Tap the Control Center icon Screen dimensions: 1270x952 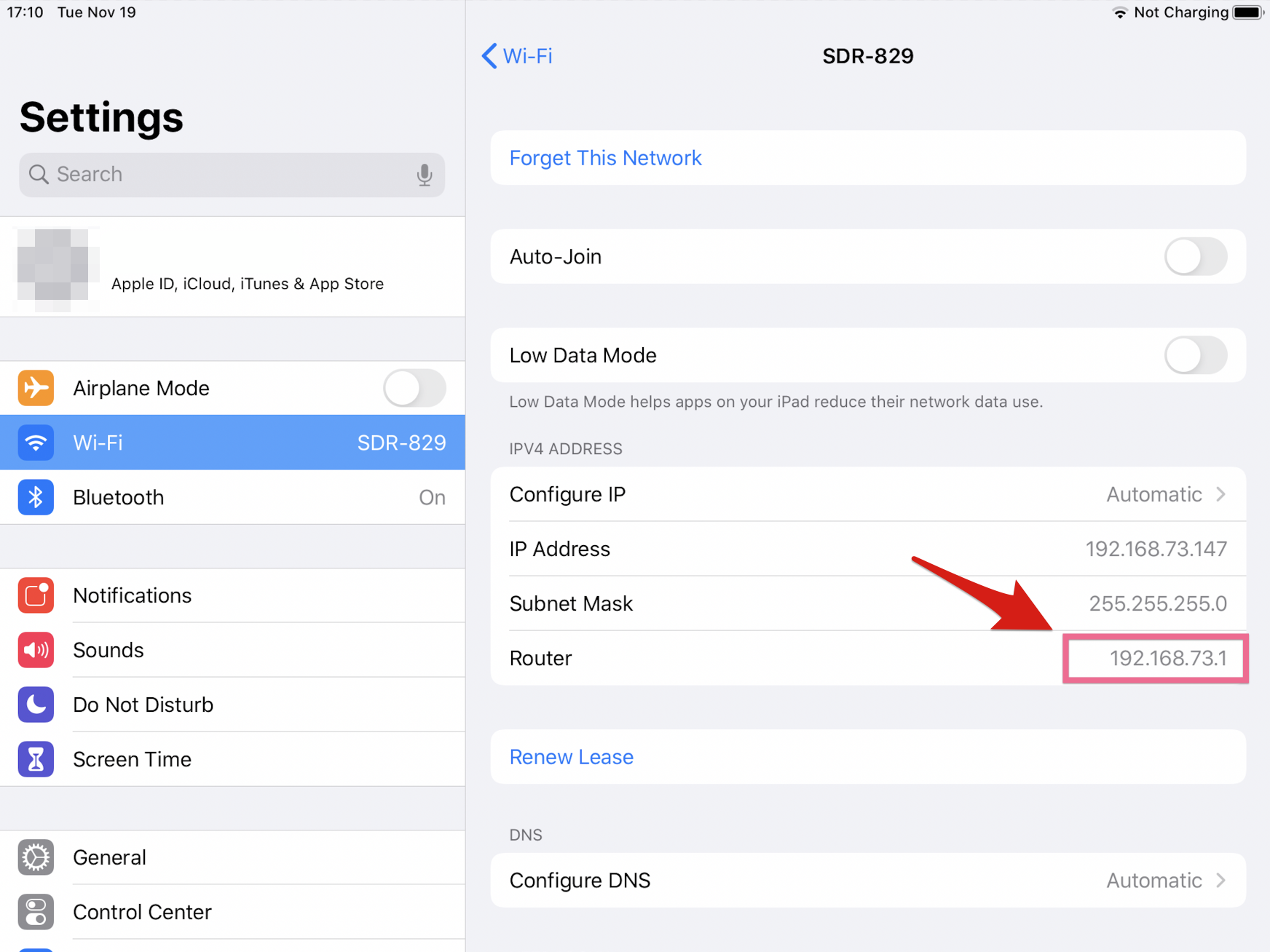coord(36,912)
